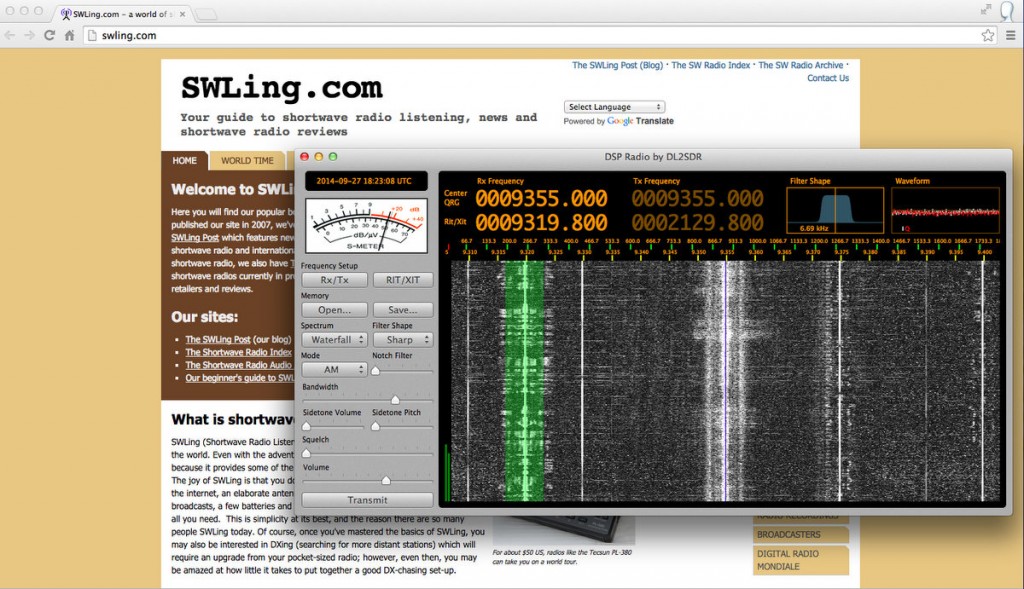Open The SW Radio Index header link
The width and height of the screenshot is (1024, 589).
click(711, 65)
